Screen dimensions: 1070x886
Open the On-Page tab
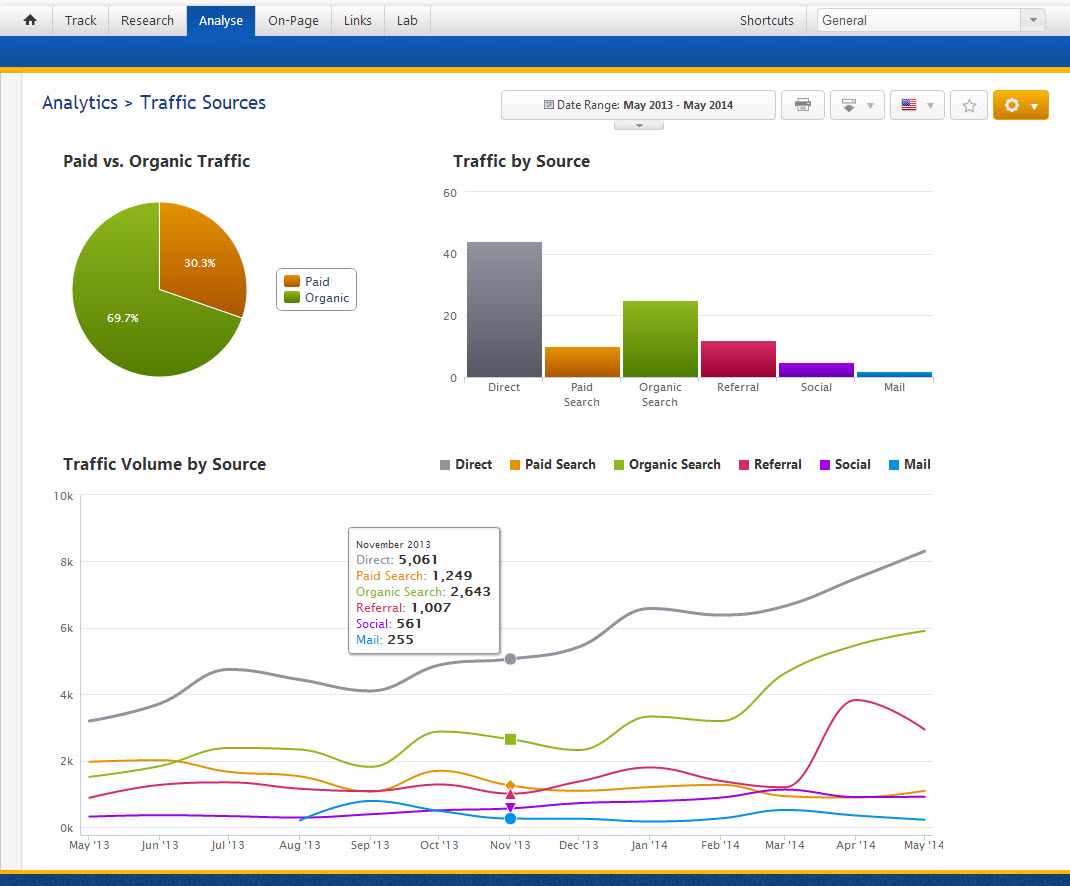293,20
